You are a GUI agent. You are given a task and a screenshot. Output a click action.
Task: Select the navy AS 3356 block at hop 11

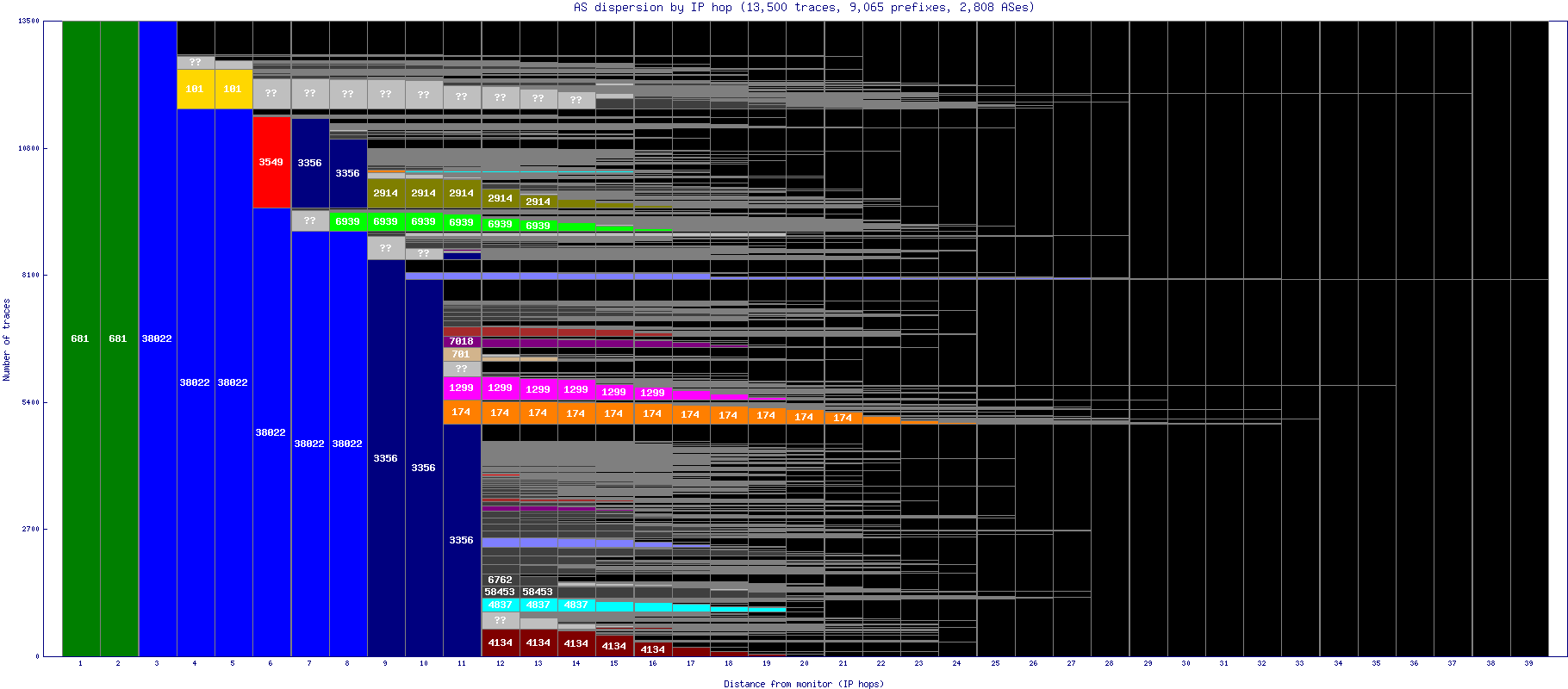462,540
